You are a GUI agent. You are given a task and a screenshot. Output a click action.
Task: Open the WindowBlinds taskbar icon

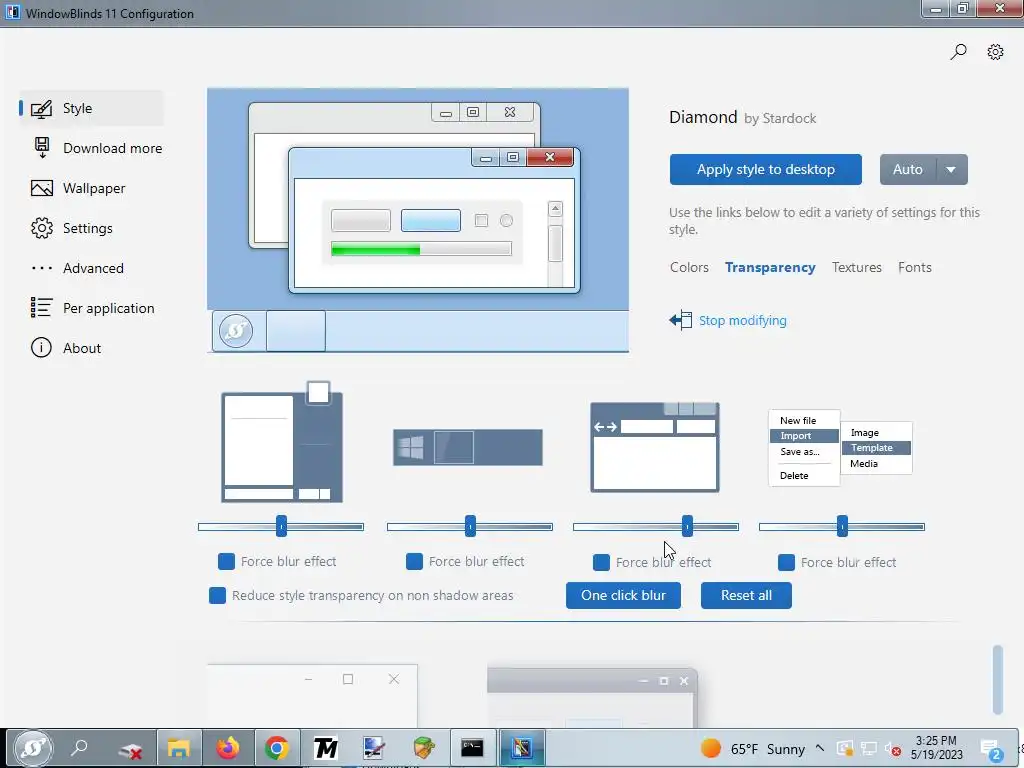coord(521,748)
